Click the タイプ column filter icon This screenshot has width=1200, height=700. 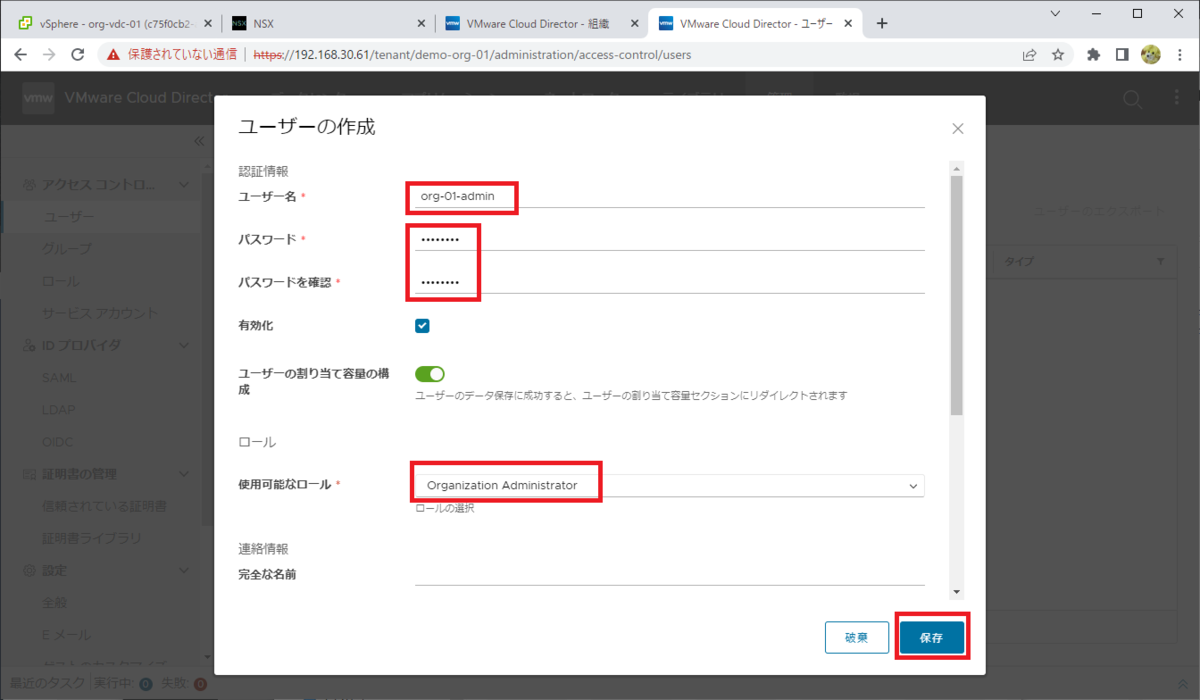coord(1160,262)
